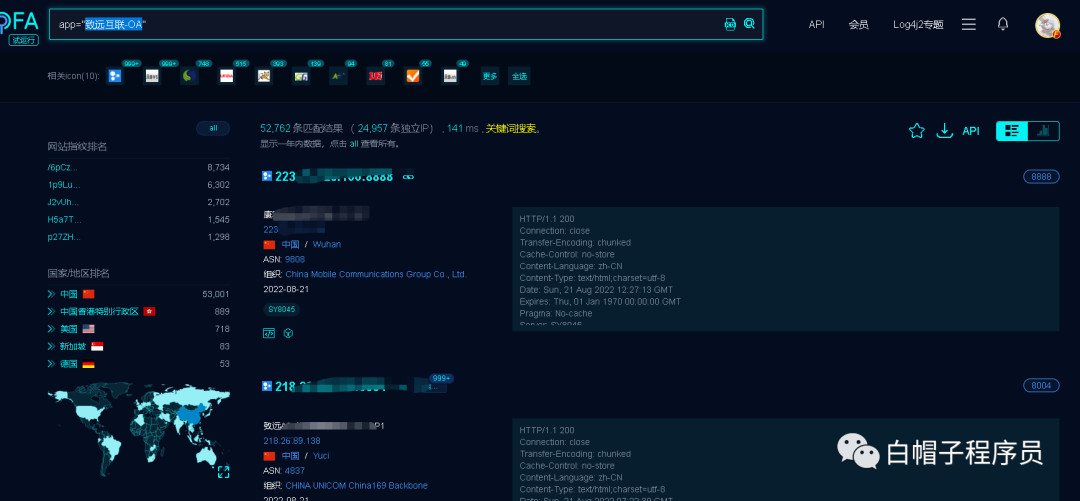
Task: Click the 8888 port badge
Action: (1041, 177)
